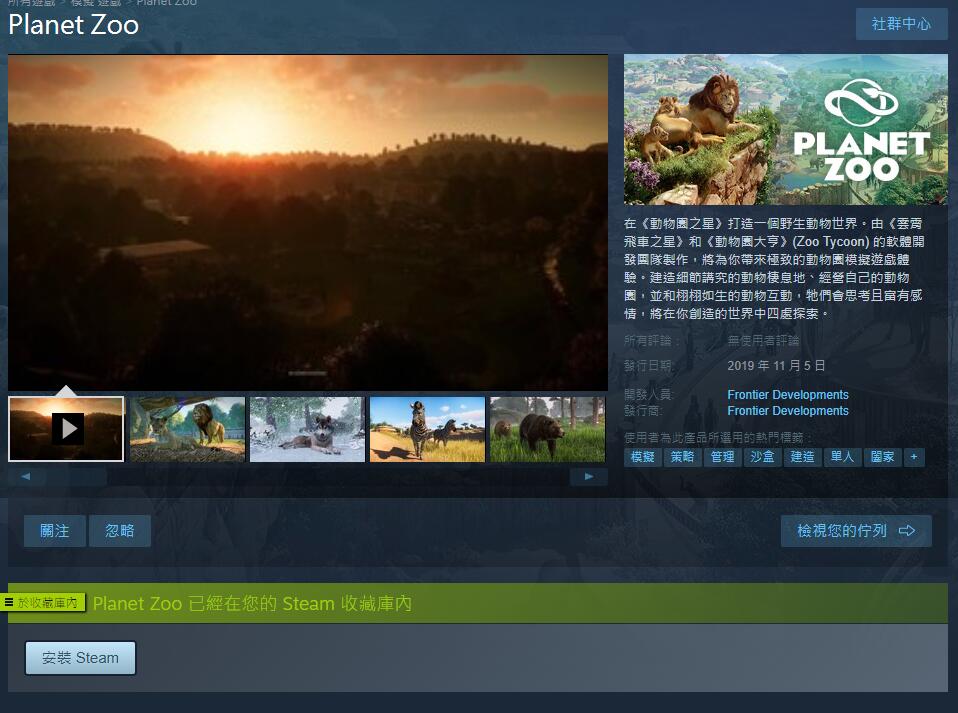958x713 pixels.
Task: Click the plus button to add tags
Action: pos(914,457)
